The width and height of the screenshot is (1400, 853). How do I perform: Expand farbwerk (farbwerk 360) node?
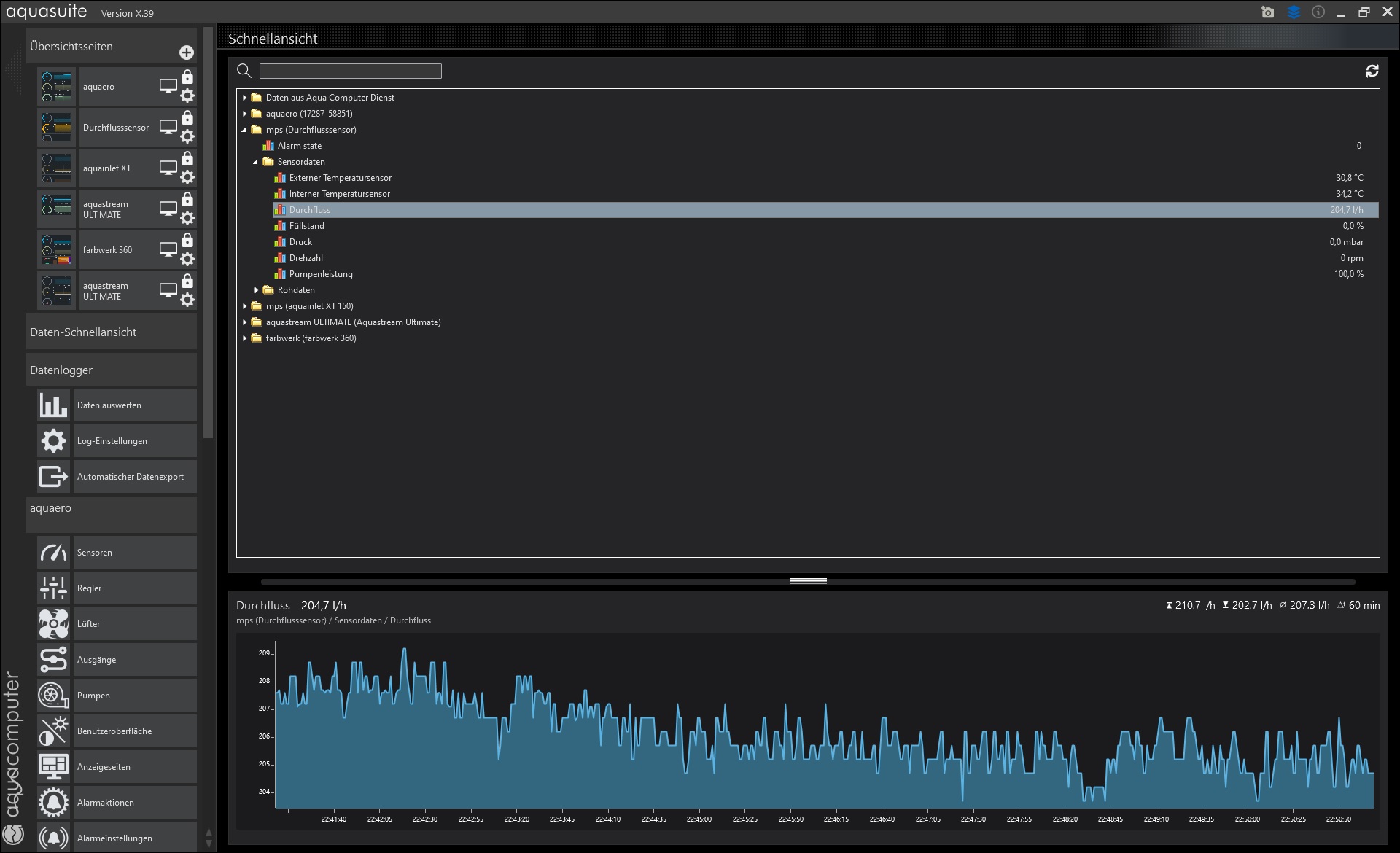(244, 338)
